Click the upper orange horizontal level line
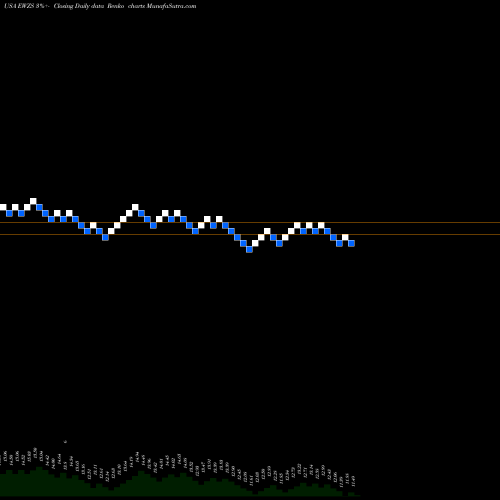Viewport: 500px width, 500px height. 250,222
